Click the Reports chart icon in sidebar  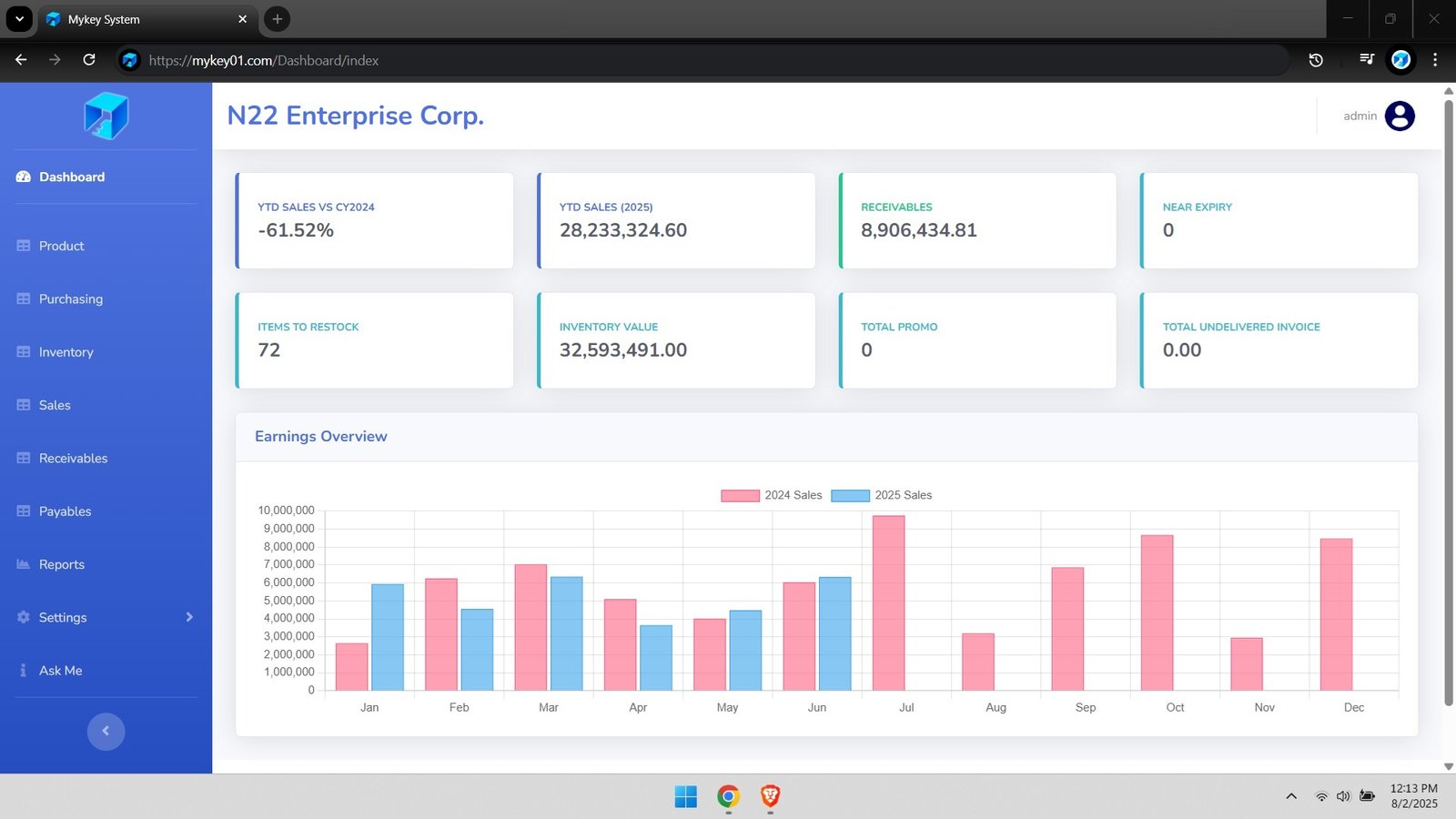(24, 564)
